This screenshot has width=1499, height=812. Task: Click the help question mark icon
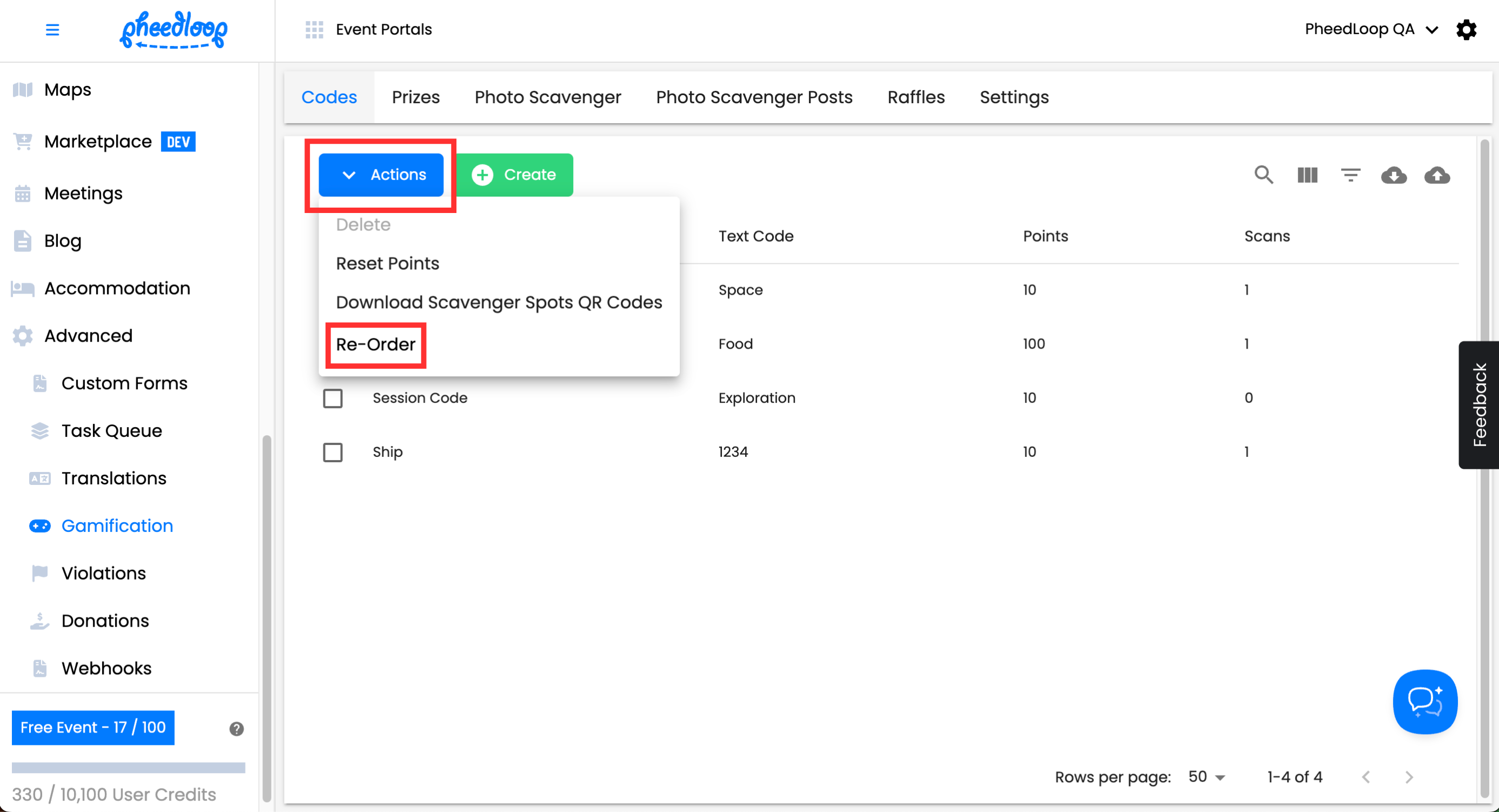236,728
